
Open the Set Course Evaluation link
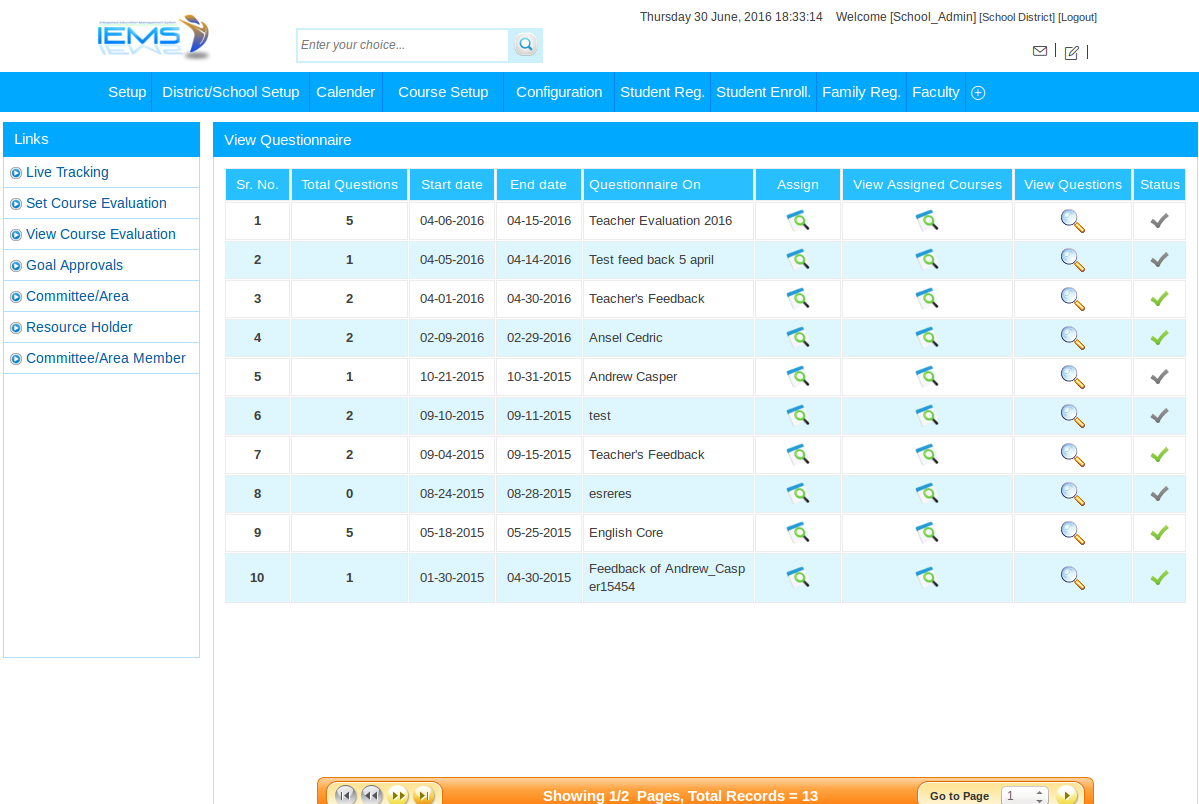96,203
